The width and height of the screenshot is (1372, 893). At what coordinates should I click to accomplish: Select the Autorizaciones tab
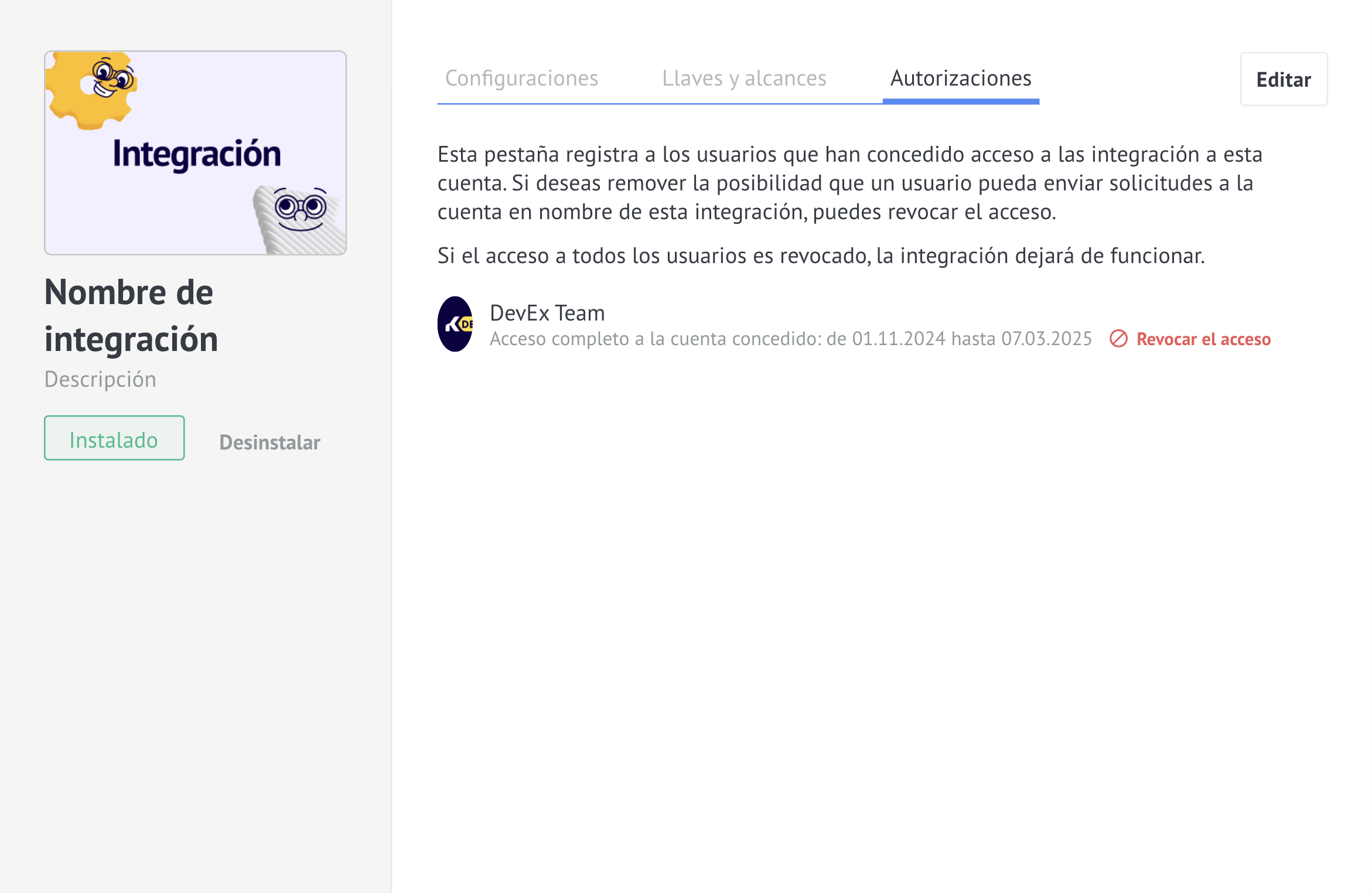[x=961, y=79]
